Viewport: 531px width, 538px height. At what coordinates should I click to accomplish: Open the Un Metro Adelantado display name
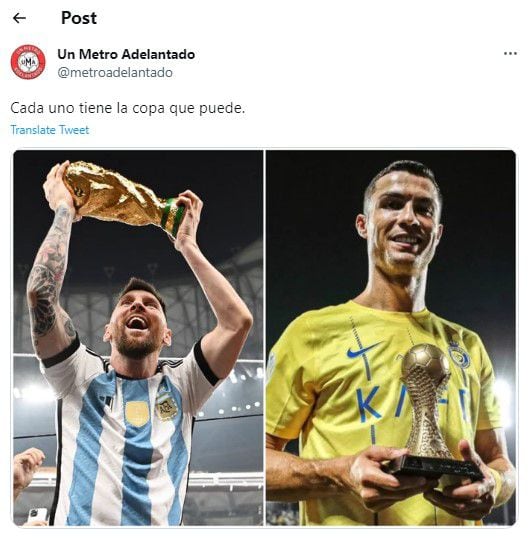[126, 54]
